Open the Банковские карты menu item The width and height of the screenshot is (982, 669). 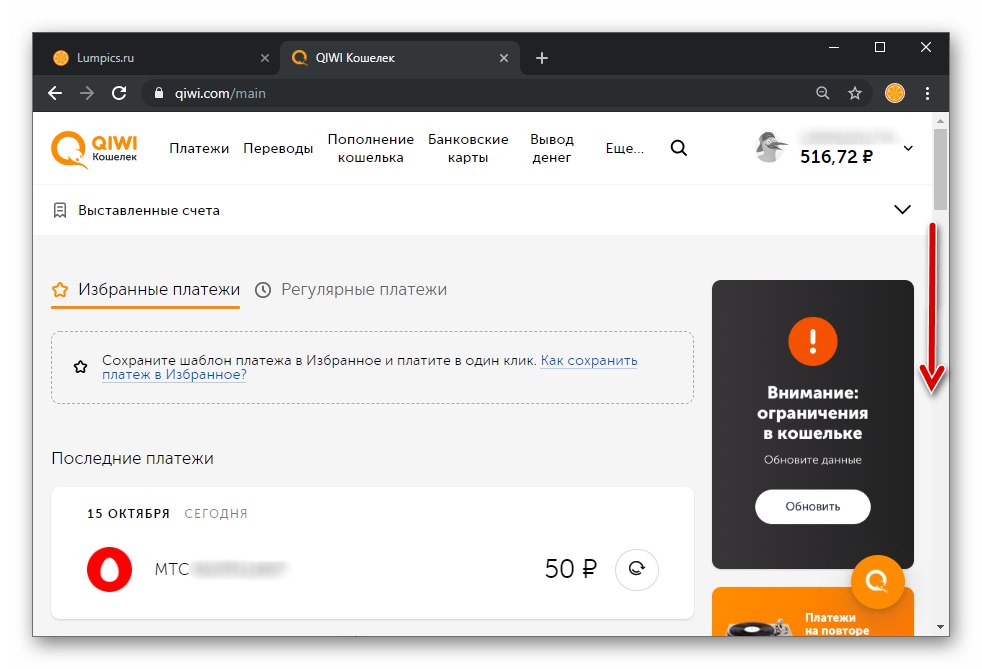(x=470, y=147)
